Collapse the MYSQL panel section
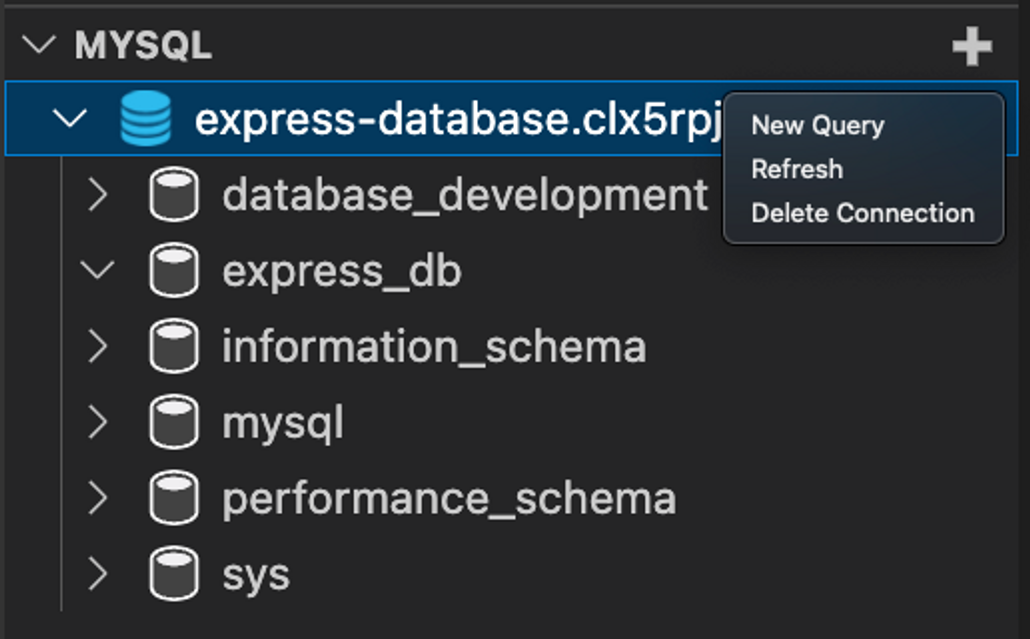1030x639 pixels. (x=40, y=45)
